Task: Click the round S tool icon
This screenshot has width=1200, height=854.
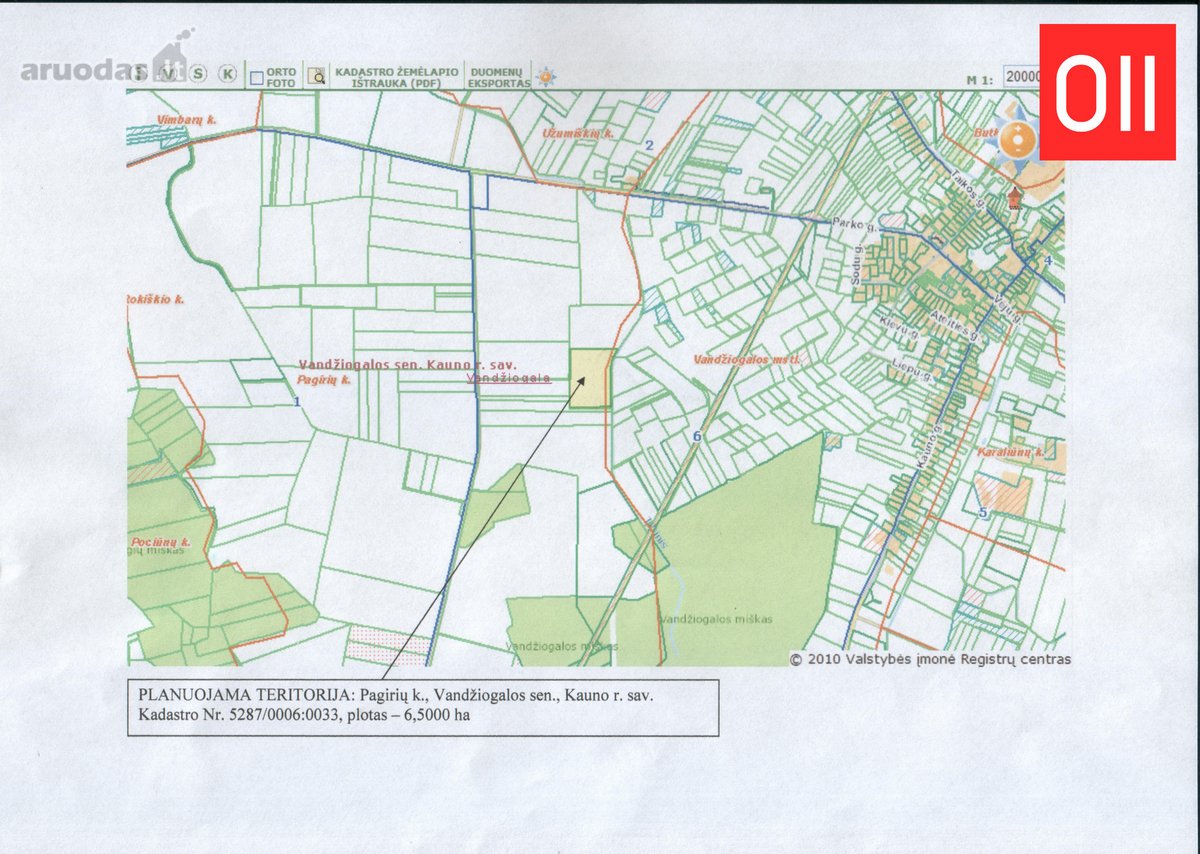Action: coord(198,73)
